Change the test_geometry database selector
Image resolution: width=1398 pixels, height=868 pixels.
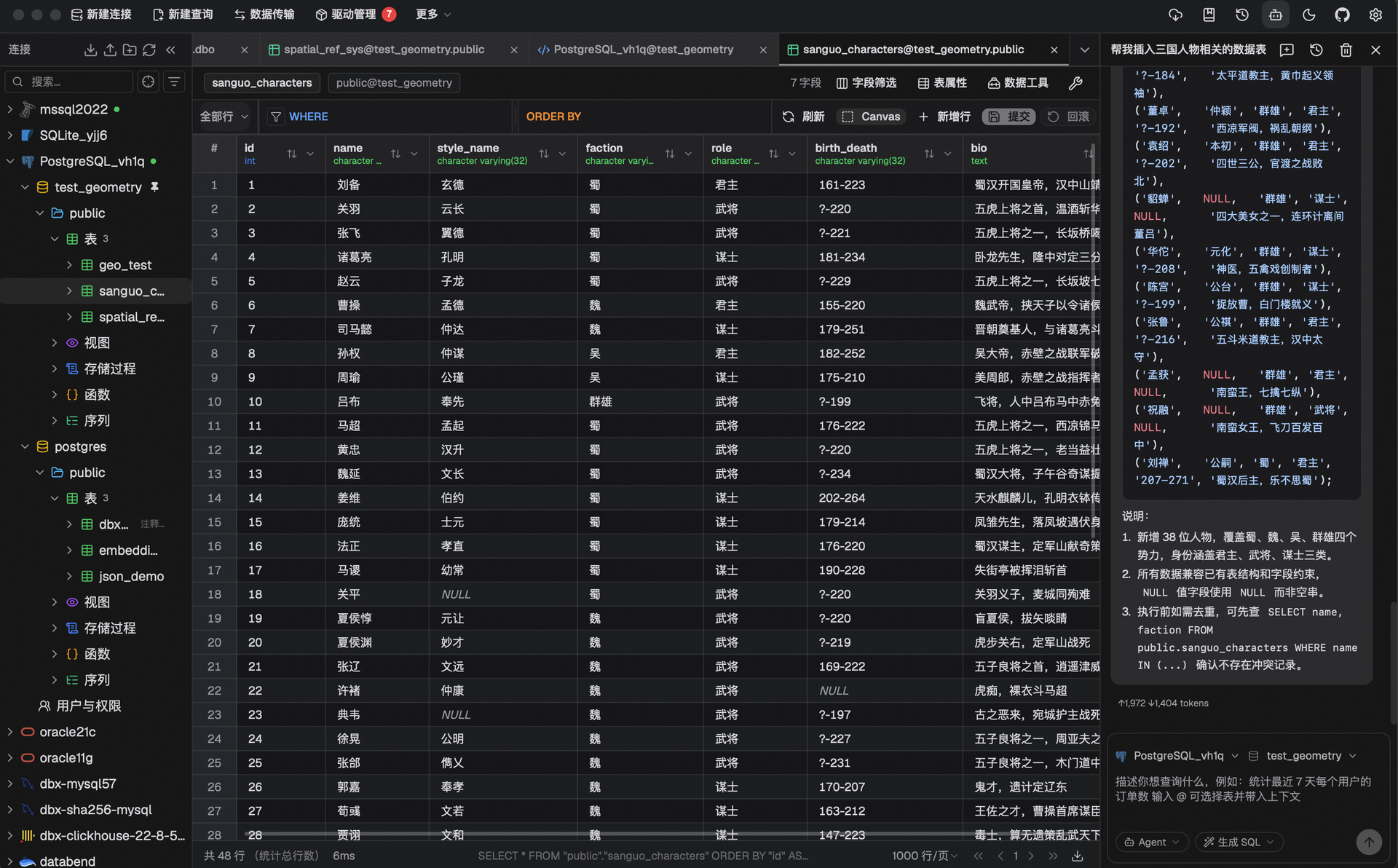coord(1302,756)
